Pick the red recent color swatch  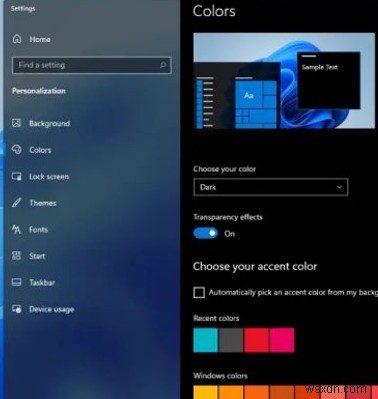pyautogui.click(x=256, y=340)
